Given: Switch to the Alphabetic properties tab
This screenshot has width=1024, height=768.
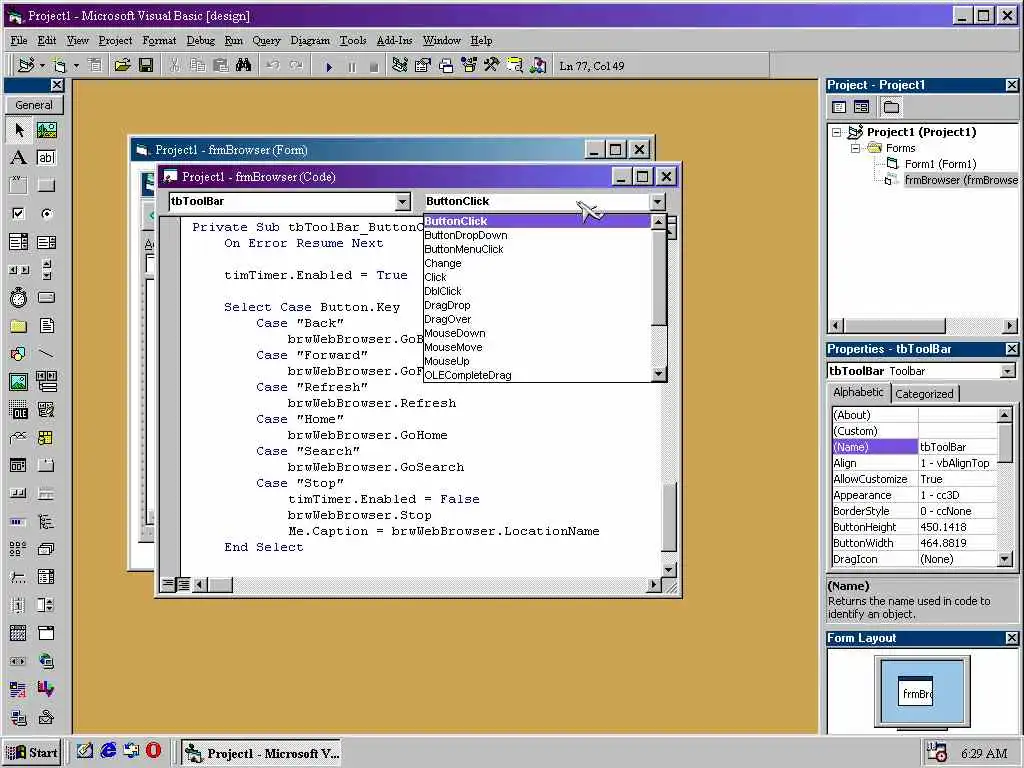Looking at the screenshot, I should (858, 392).
